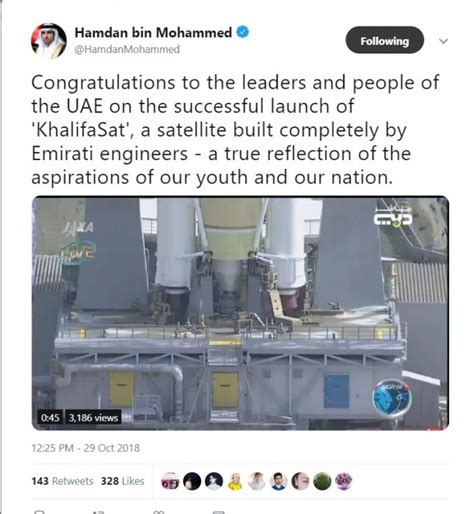This screenshot has height=514, width=474.
Task: Click the blue verified badge
Action: 243,32
